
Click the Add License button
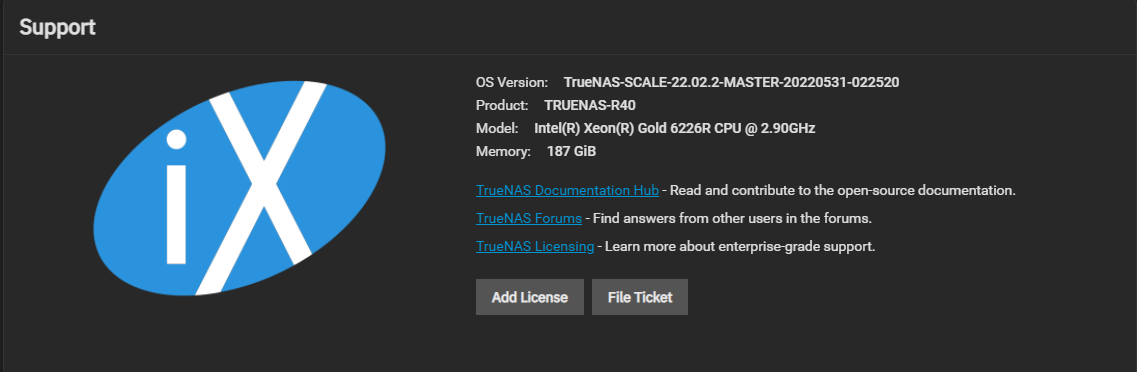click(529, 297)
